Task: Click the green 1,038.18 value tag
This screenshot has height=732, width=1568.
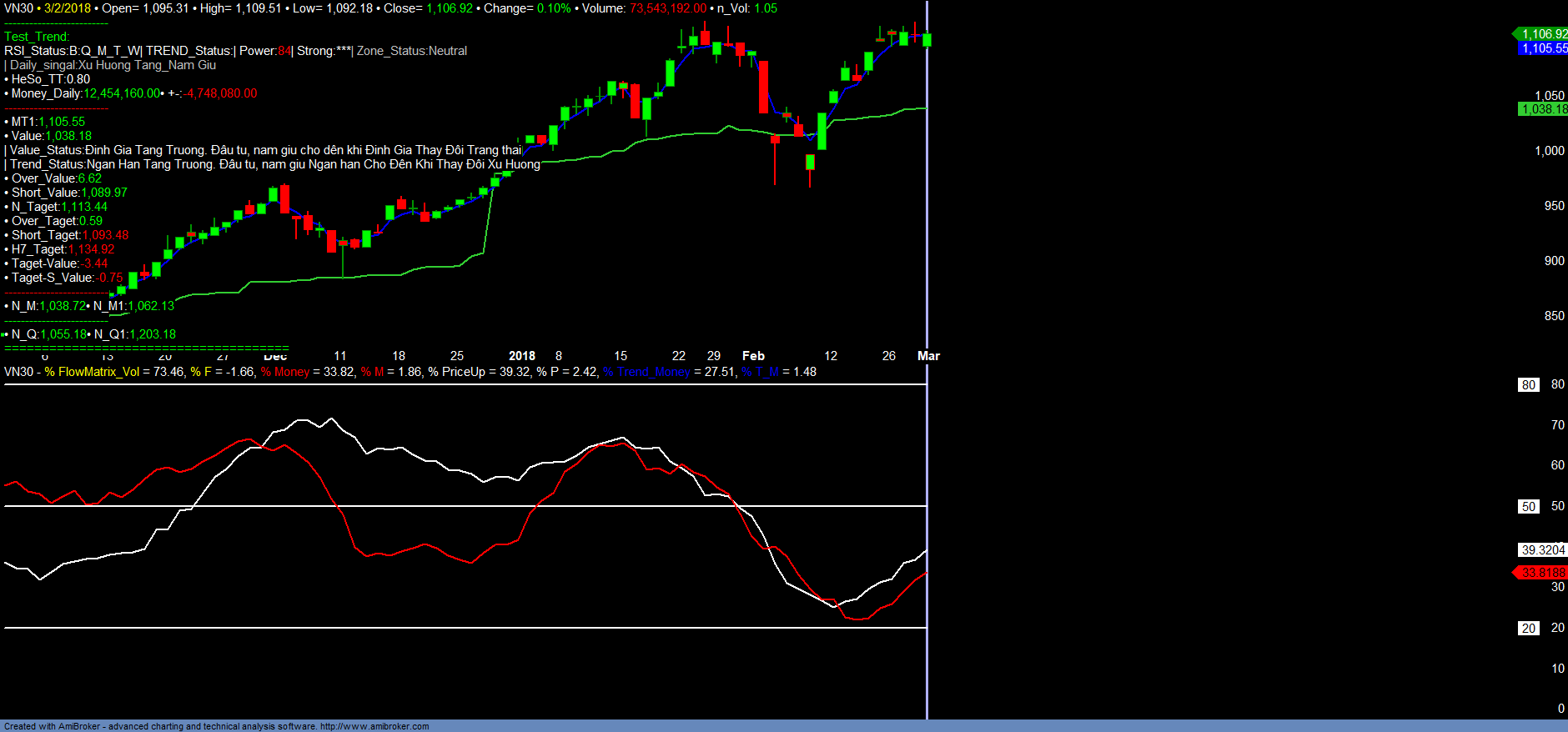Action: click(1543, 109)
